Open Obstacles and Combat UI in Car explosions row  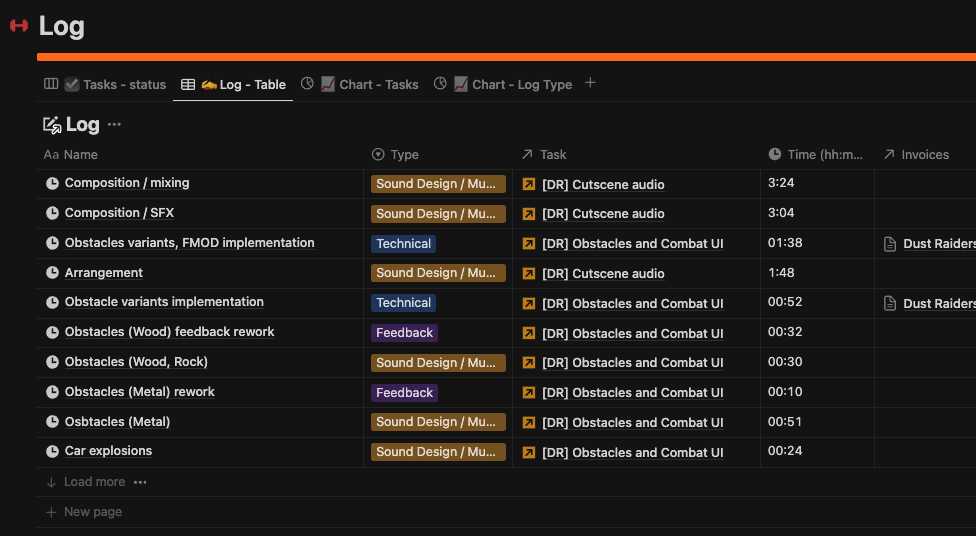(632, 453)
